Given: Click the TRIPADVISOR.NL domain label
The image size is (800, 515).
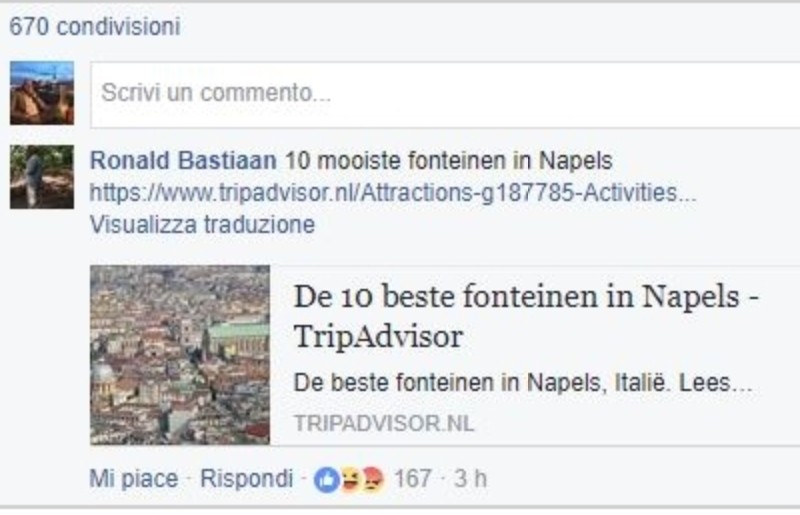Looking at the screenshot, I should click(384, 423).
